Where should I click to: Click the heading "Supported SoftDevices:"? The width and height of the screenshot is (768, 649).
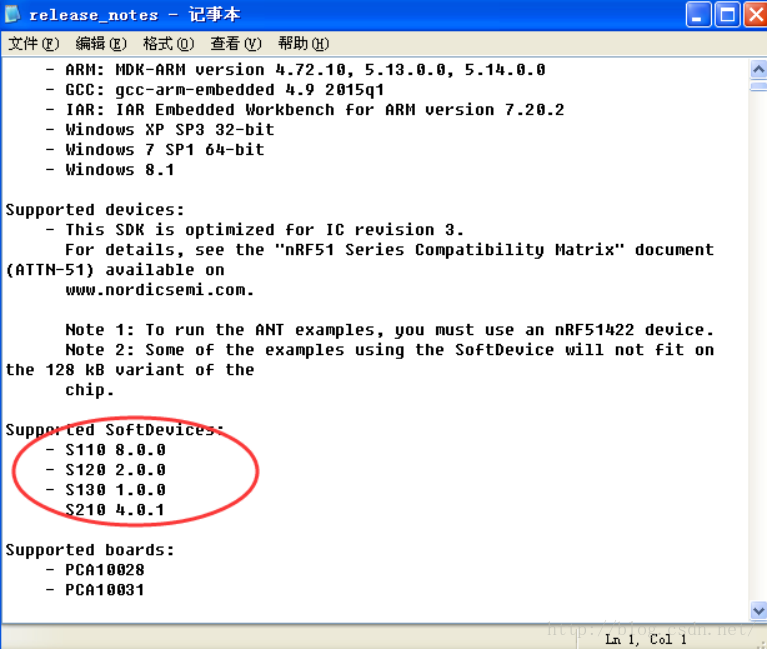point(115,430)
